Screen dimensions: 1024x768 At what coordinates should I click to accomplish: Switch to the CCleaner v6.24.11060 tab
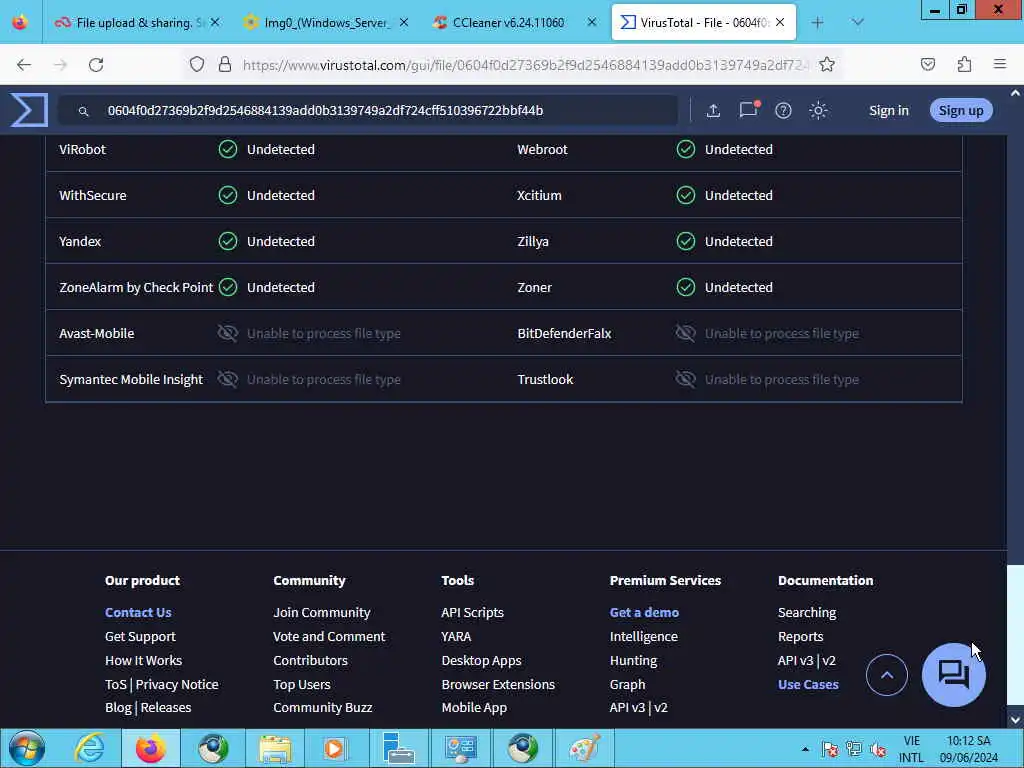[515, 23]
